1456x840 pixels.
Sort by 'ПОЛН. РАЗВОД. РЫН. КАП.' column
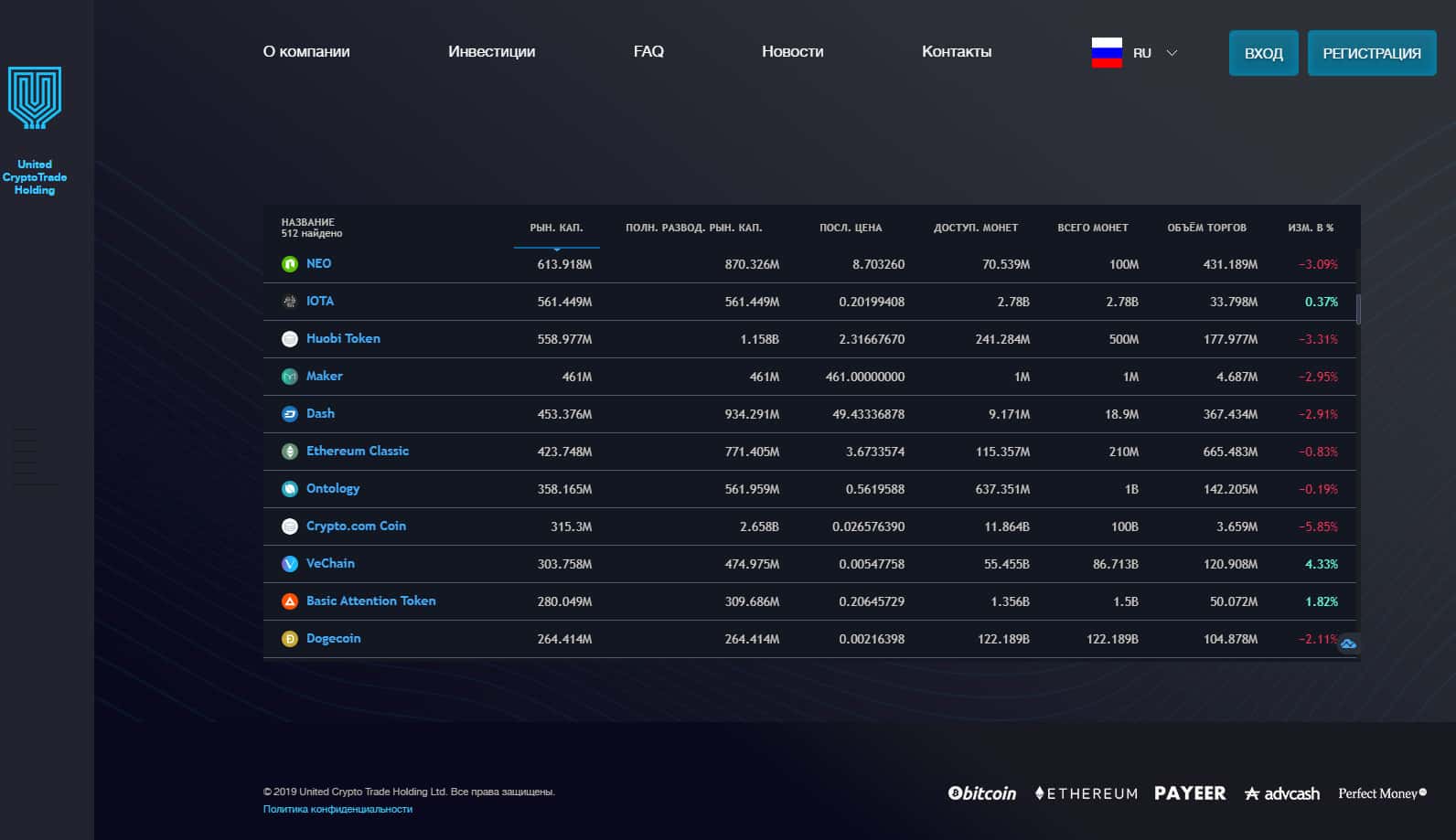694,228
